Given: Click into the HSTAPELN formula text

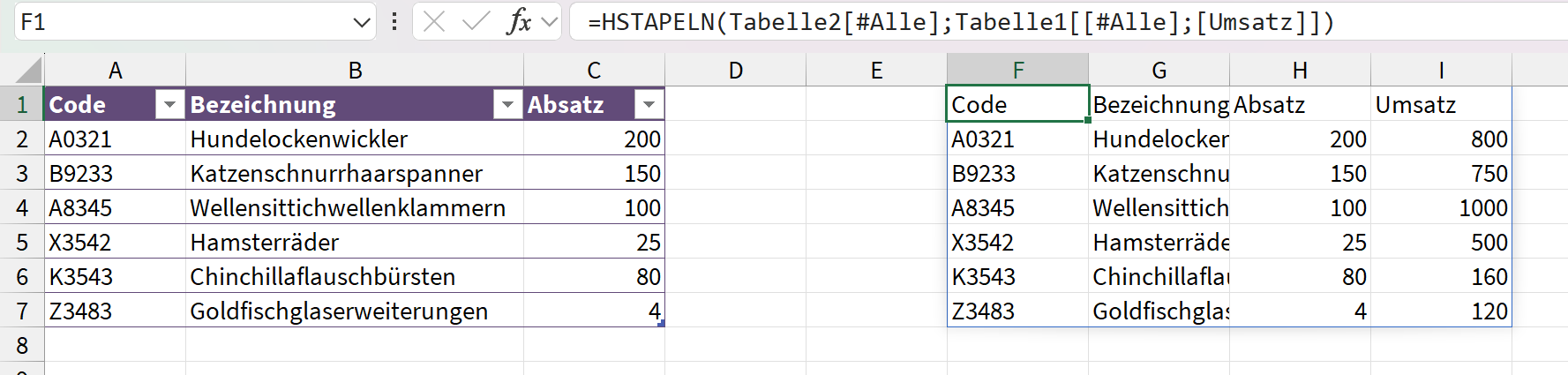Looking at the screenshot, I should pyautogui.click(x=960, y=22).
